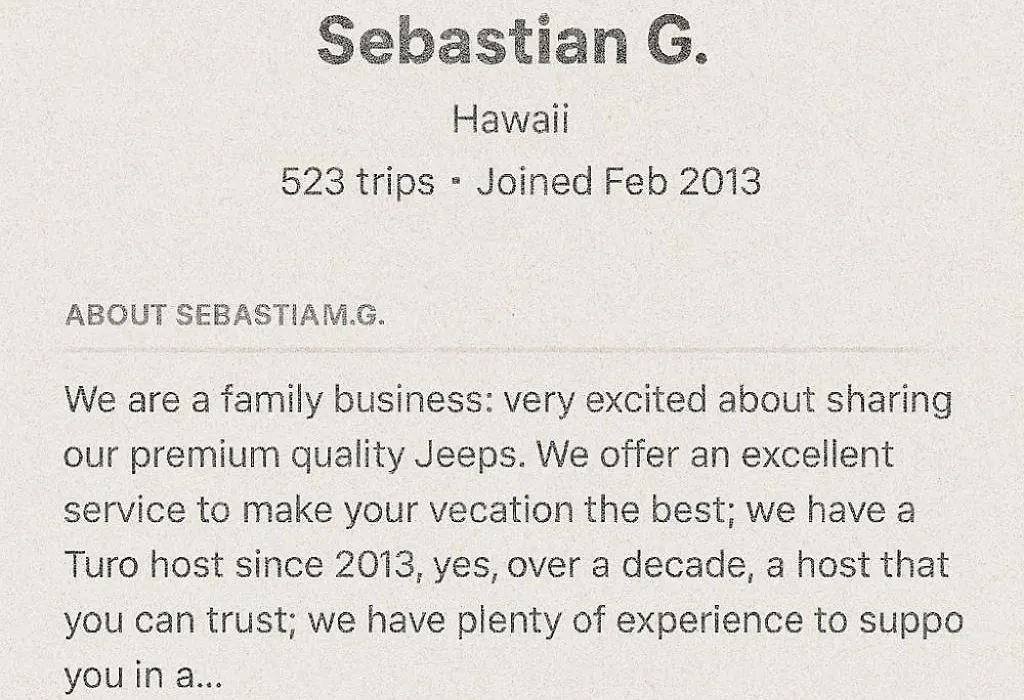Image resolution: width=1024 pixels, height=700 pixels.
Task: Click the Joined Feb 2013 label
Action: [618, 182]
